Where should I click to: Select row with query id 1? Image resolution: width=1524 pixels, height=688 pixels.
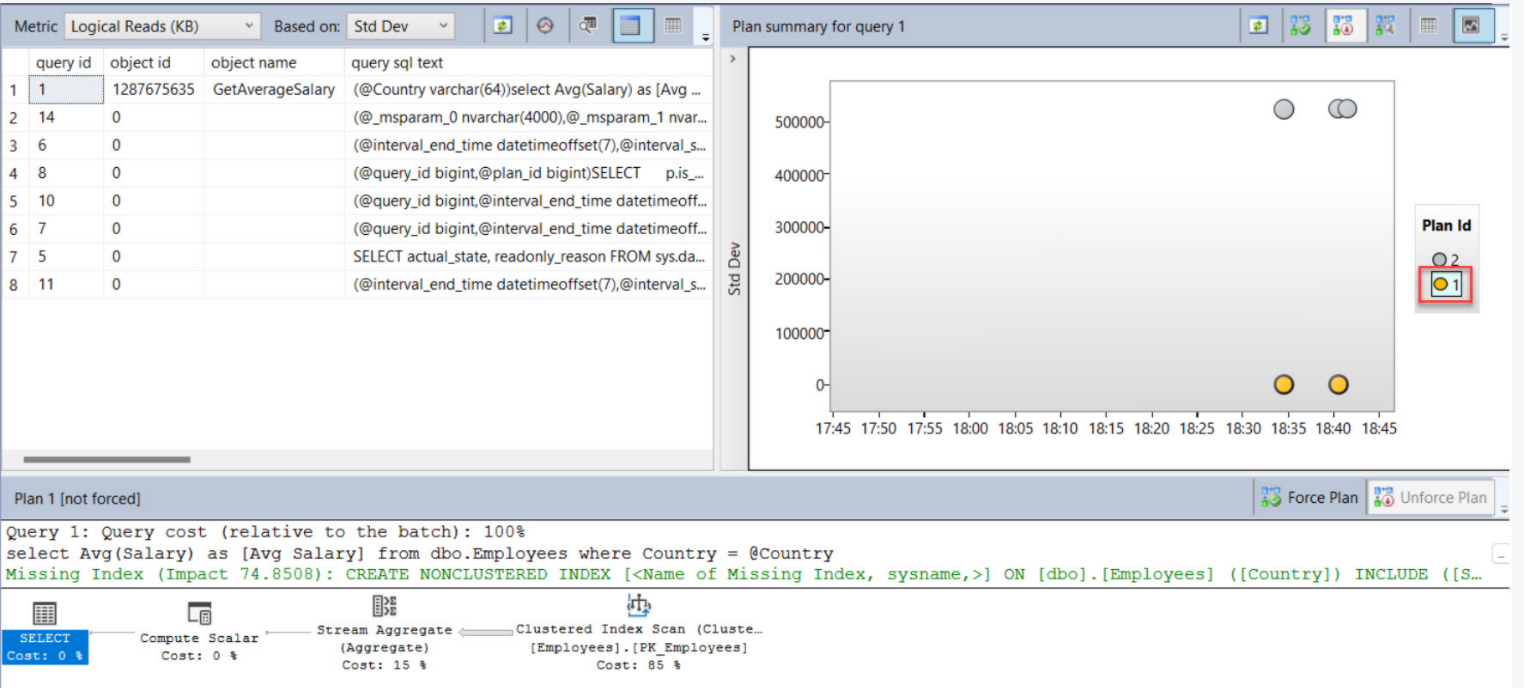click(x=357, y=89)
